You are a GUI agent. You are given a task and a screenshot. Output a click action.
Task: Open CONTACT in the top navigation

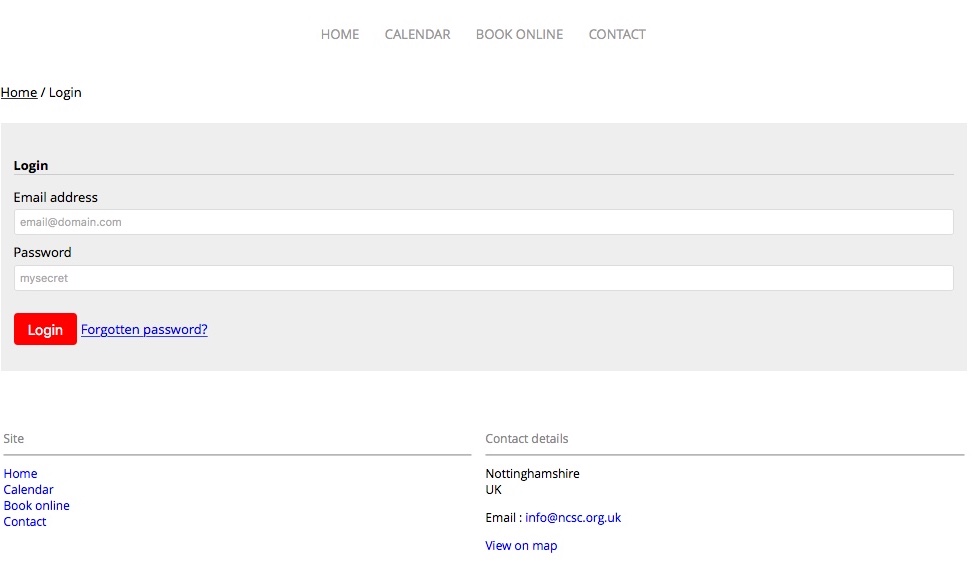point(617,34)
